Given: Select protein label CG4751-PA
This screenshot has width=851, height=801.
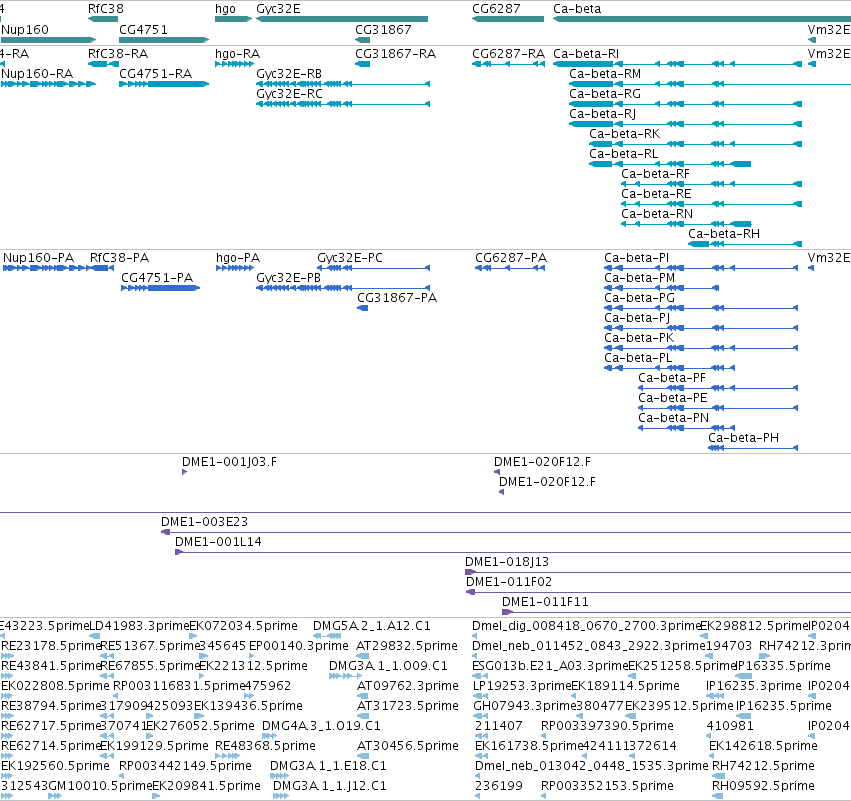Looking at the screenshot, I should click(157, 278).
